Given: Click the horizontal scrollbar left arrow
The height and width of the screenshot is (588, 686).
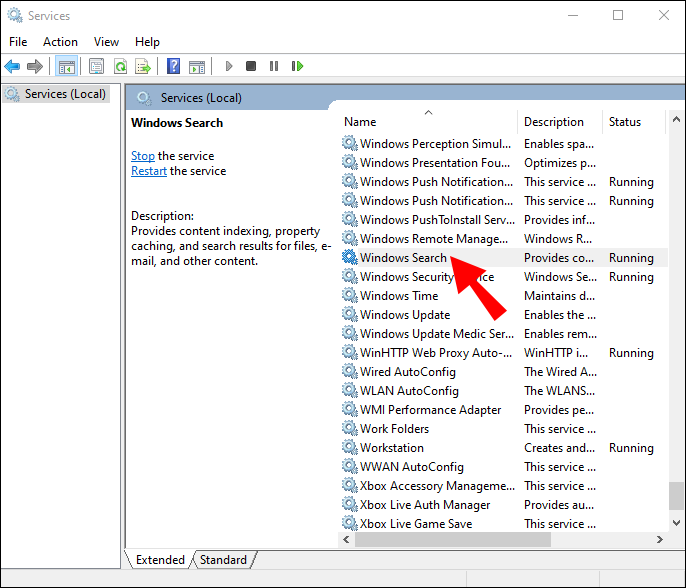Looking at the screenshot, I should (346, 539).
